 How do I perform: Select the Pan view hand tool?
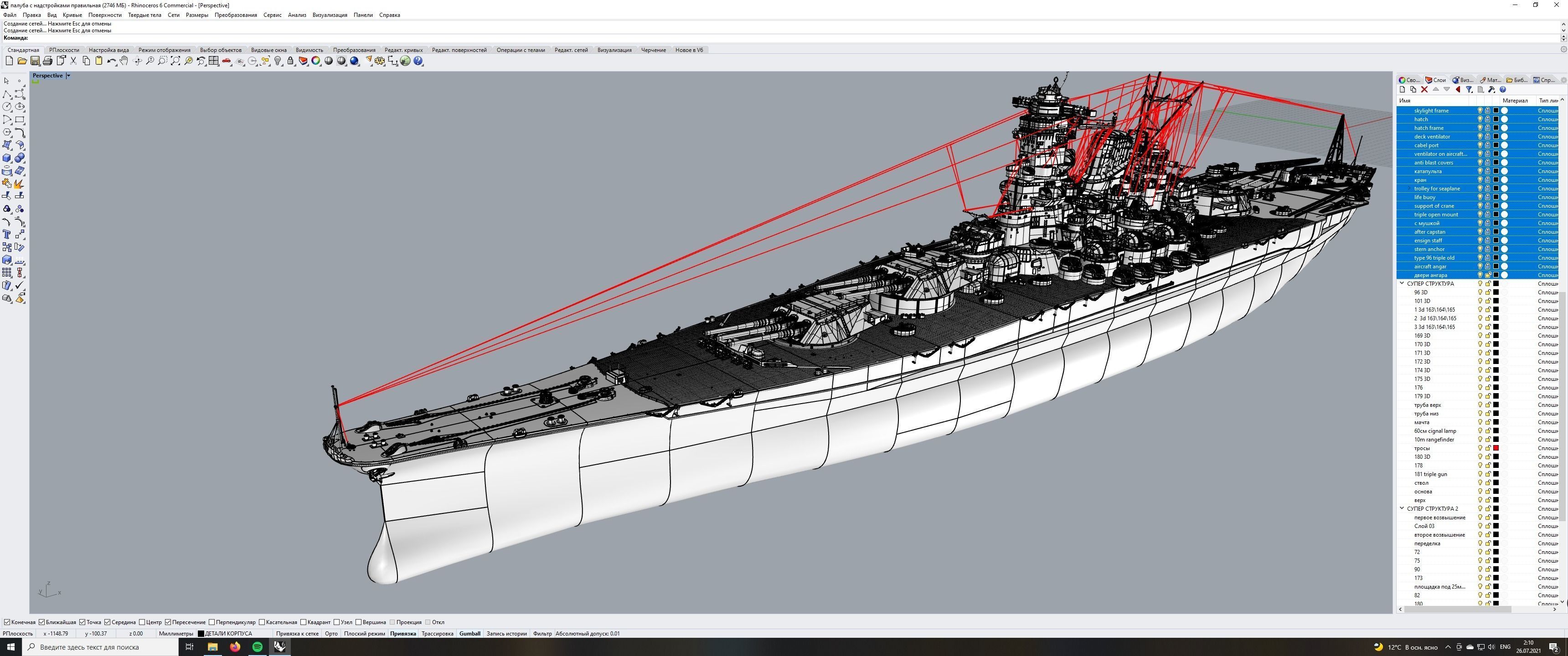(x=124, y=61)
